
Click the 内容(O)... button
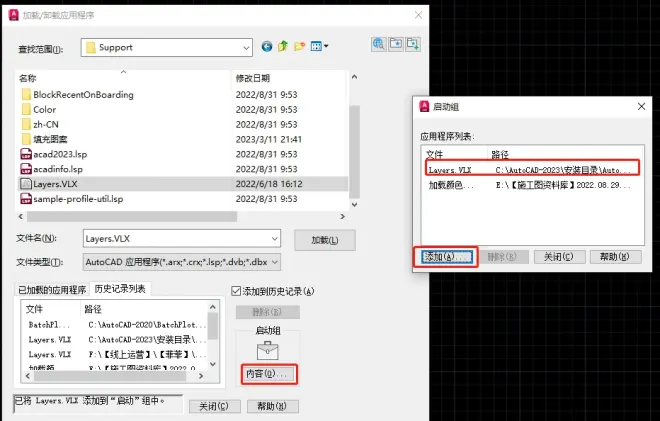coord(269,374)
